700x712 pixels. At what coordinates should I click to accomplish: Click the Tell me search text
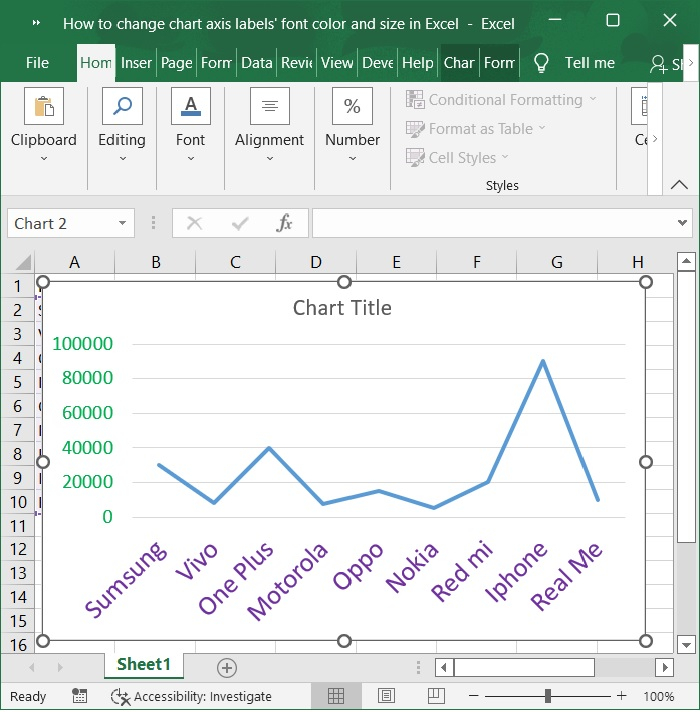tap(590, 63)
